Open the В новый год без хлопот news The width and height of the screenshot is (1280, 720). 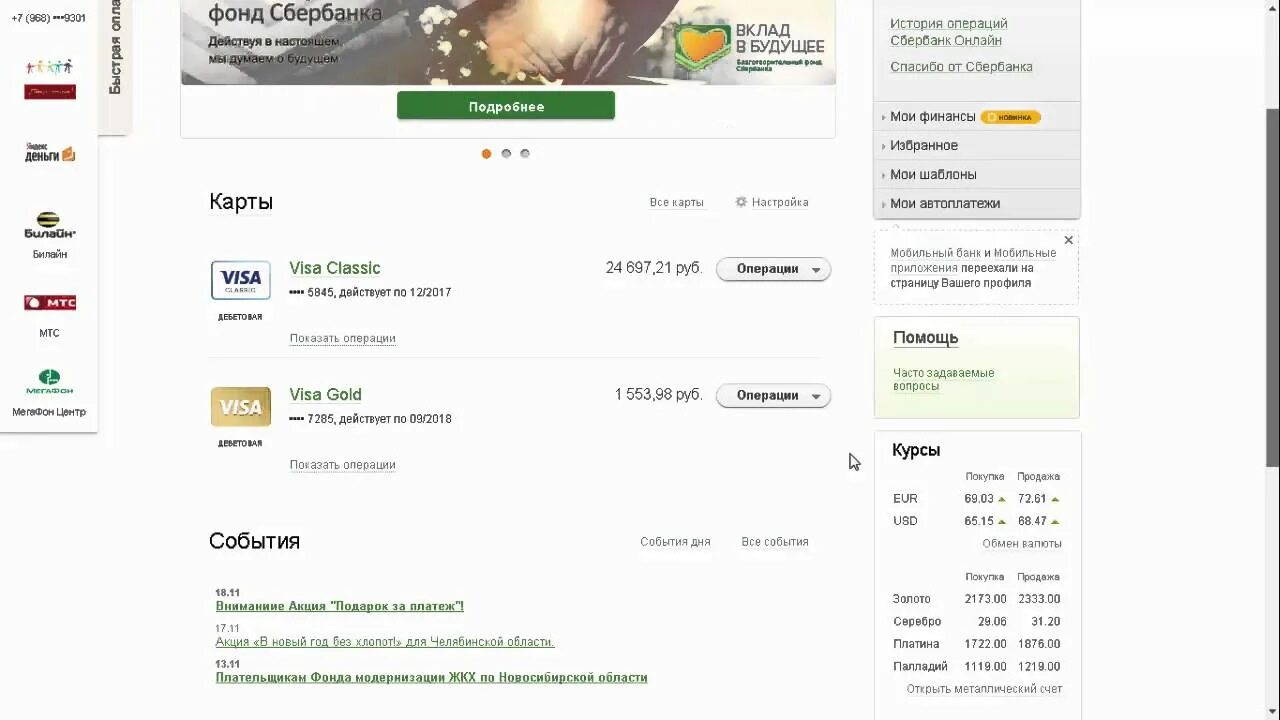pyautogui.click(x=385, y=642)
